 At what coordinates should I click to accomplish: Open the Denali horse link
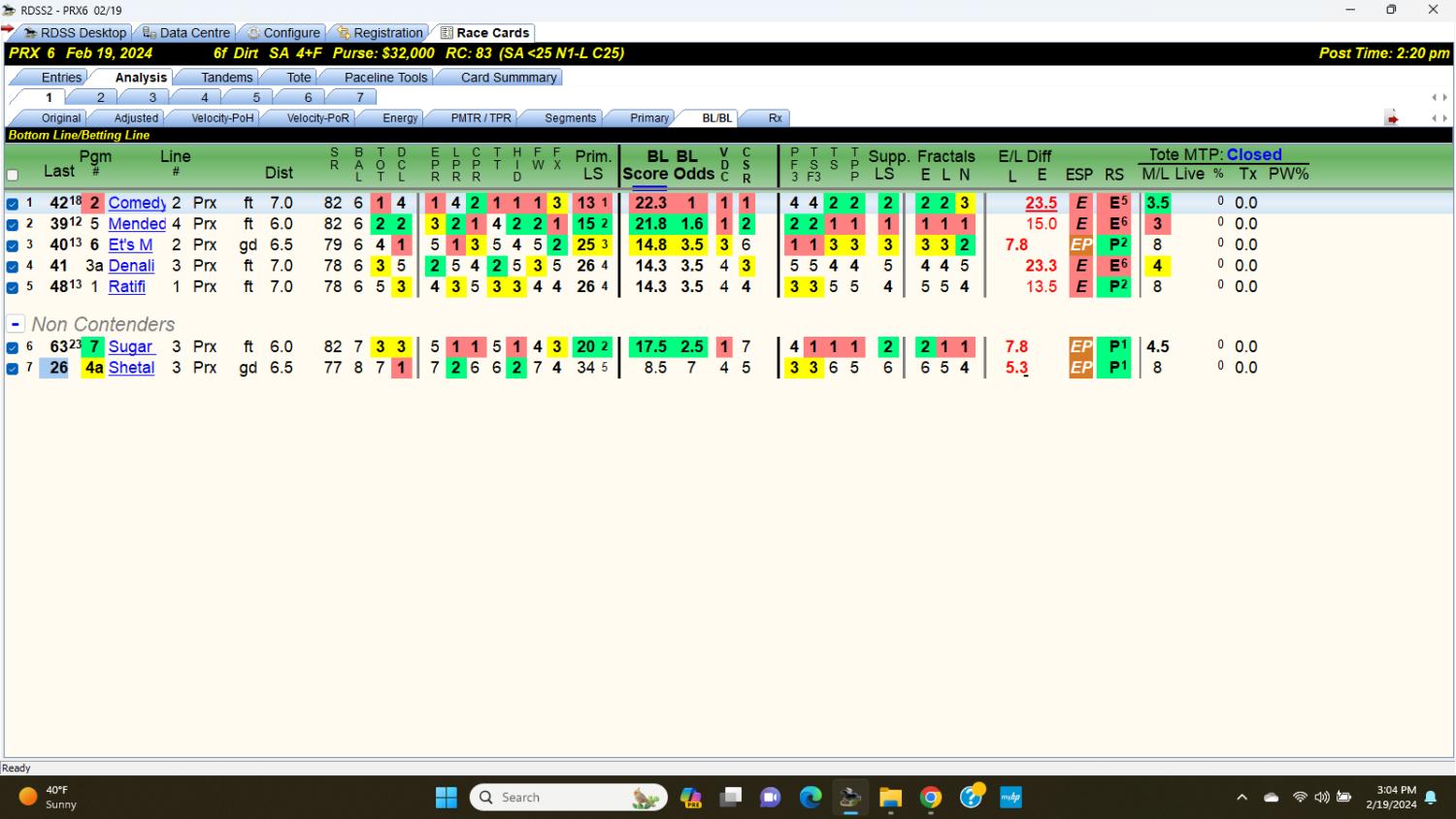pos(131,266)
